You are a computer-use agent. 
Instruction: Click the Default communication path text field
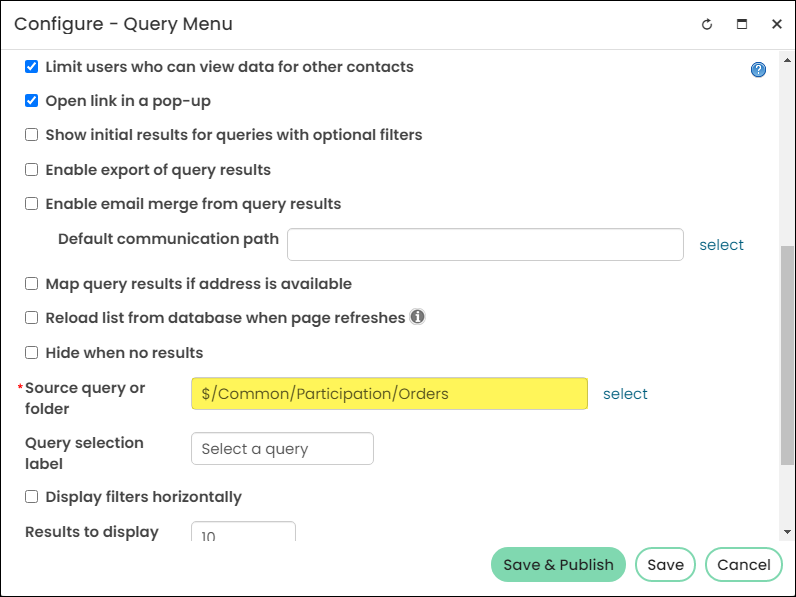(x=485, y=245)
